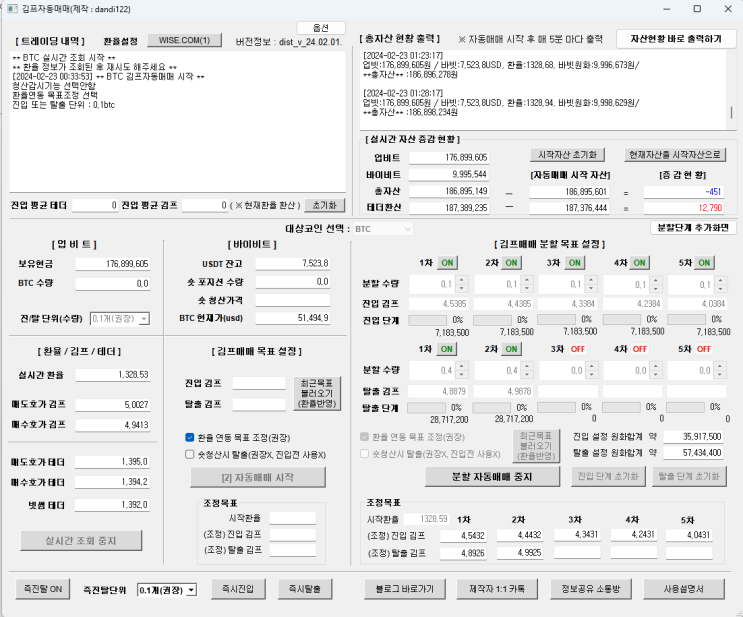Screen dimensions: 743x617
Task: Increase entry 3차 분할 수량 spinner
Action: [591, 280]
